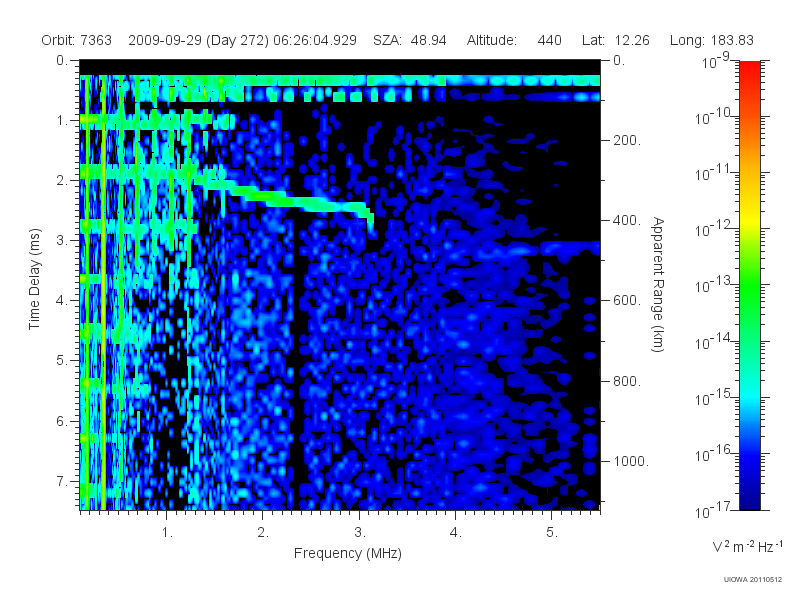
Task: Click the 'Lat: 12.26' value
Action: pos(616,40)
